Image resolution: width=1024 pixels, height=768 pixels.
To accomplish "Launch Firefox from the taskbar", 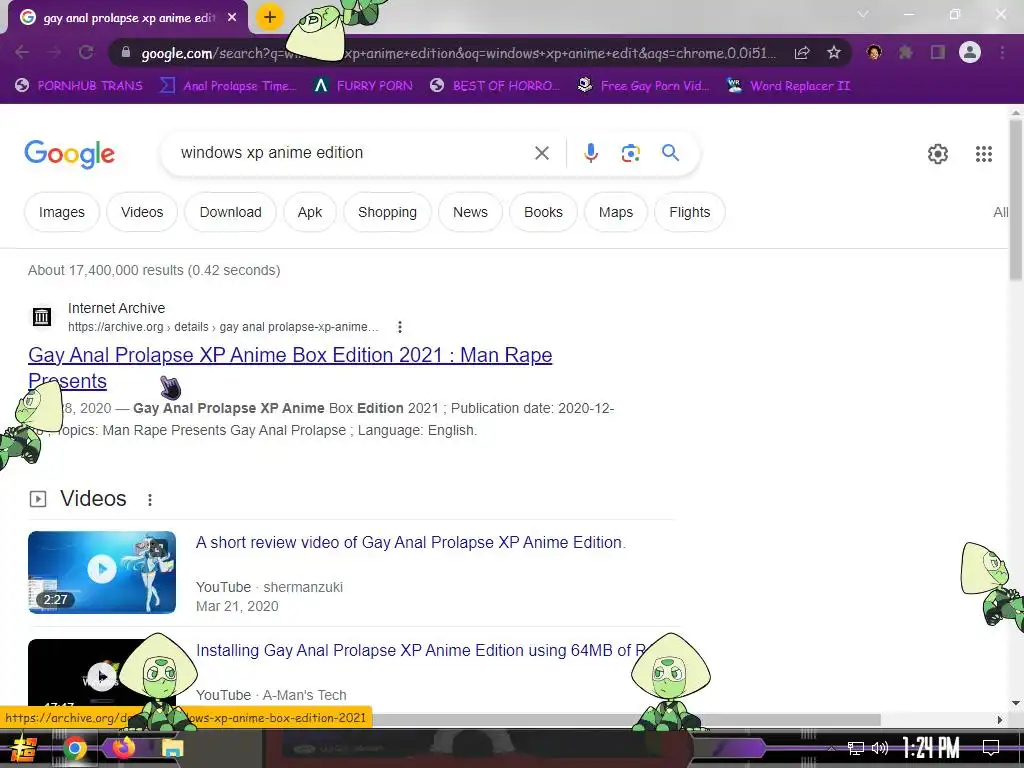I will pyautogui.click(x=123, y=748).
